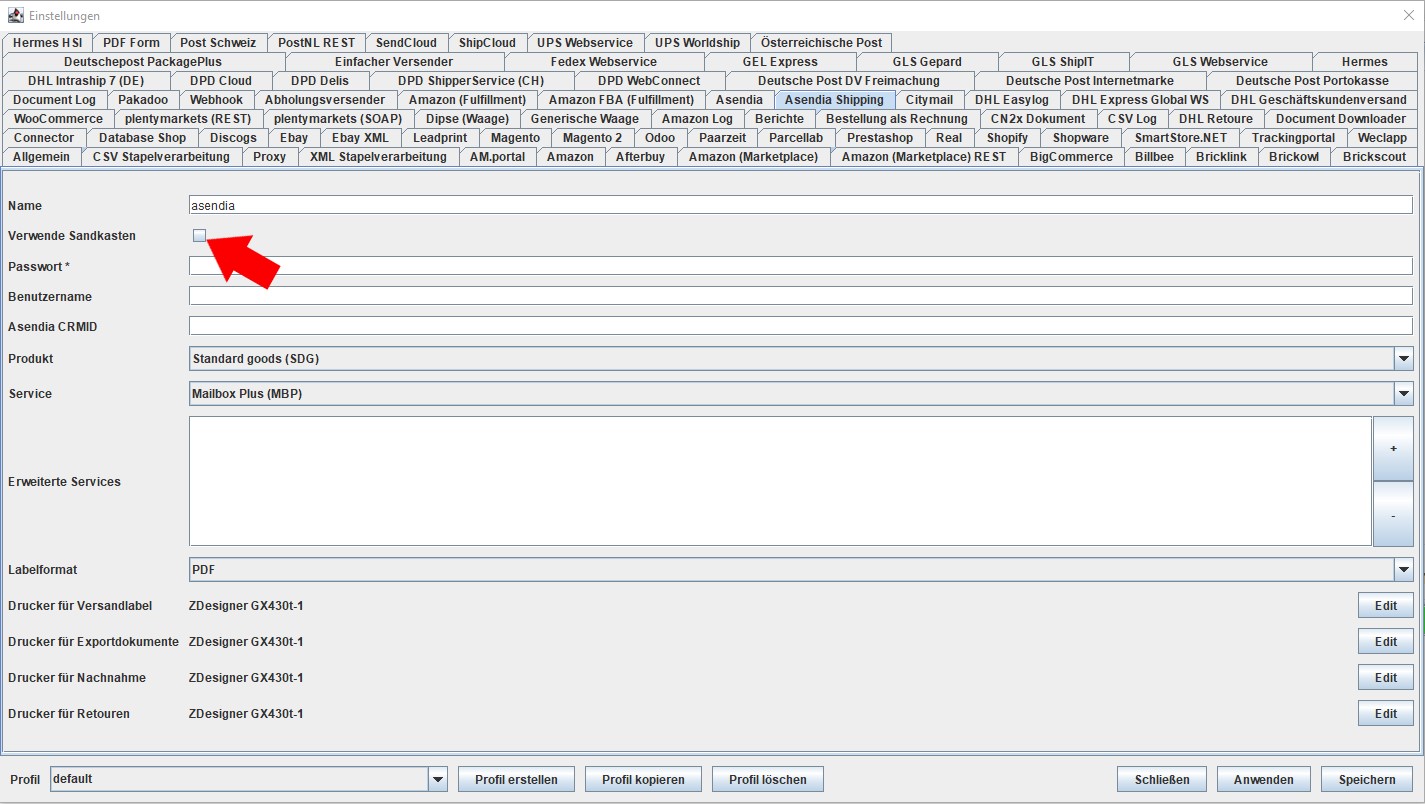Click the Asendia CRMID field

(800, 327)
